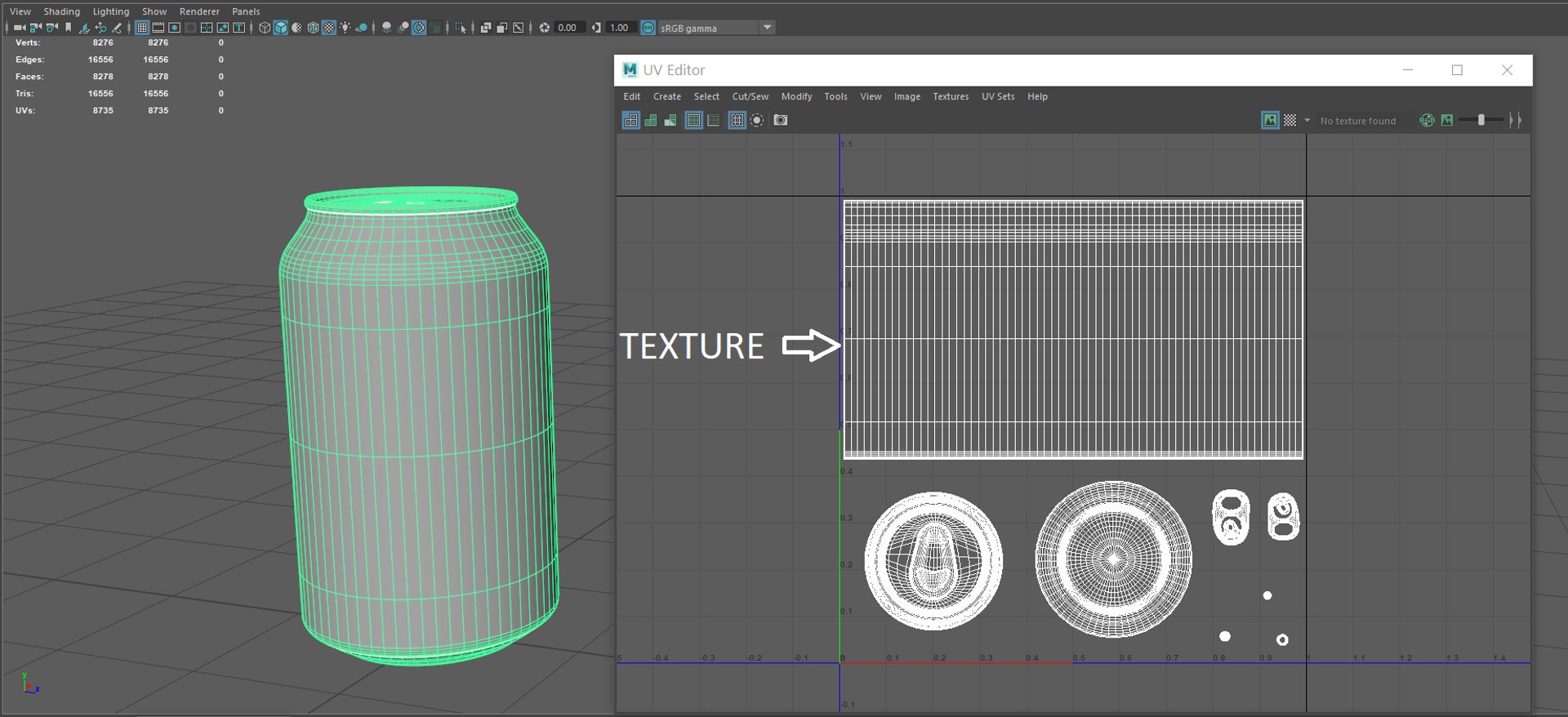Click the exposure reset icon

pyautogui.click(x=545, y=28)
